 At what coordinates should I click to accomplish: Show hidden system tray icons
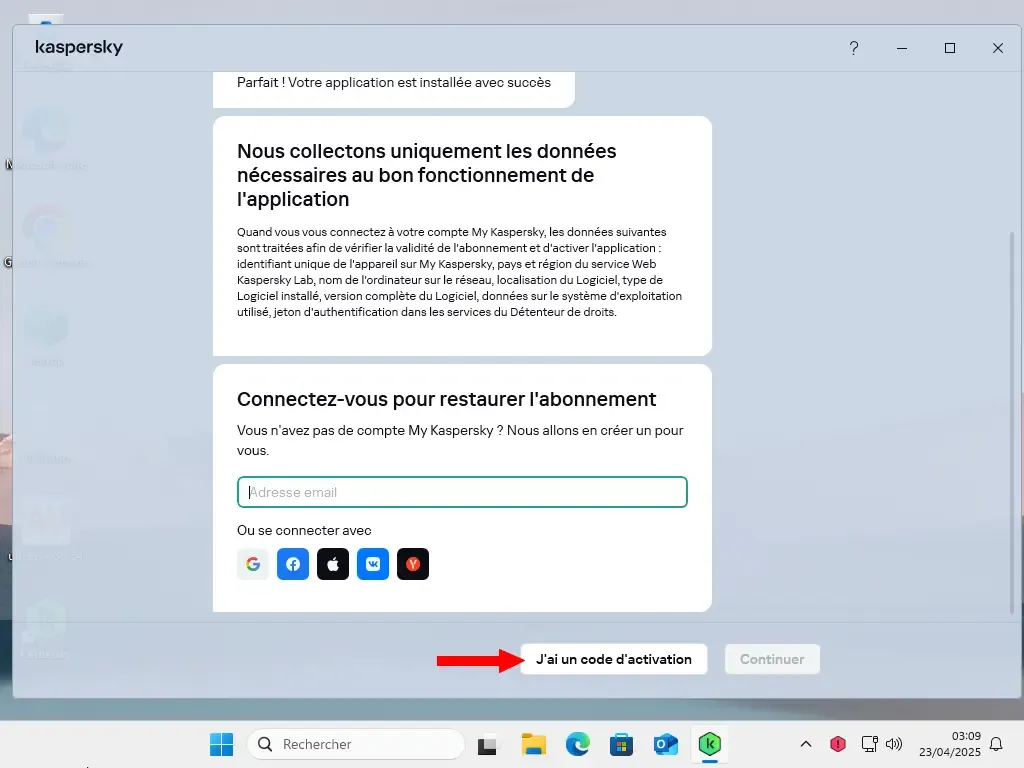tap(806, 744)
